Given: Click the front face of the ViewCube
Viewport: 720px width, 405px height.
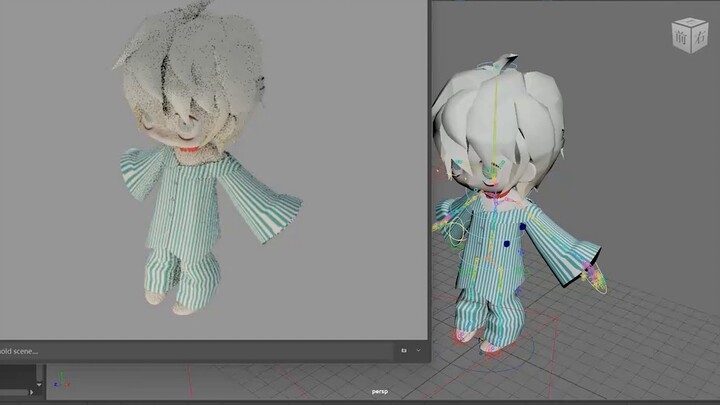Looking at the screenshot, I should click(682, 37).
